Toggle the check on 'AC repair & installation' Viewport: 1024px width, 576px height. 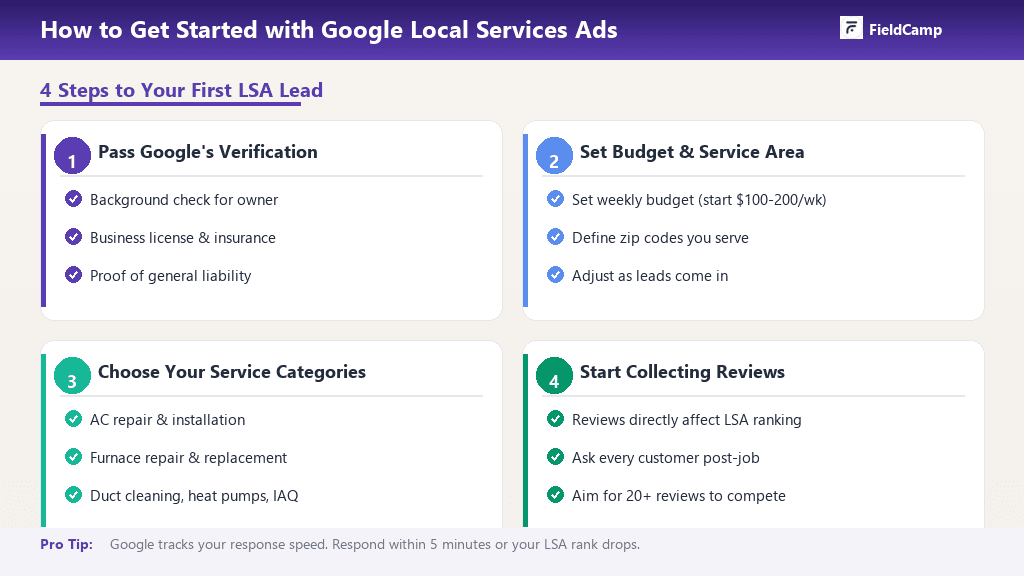point(73,419)
